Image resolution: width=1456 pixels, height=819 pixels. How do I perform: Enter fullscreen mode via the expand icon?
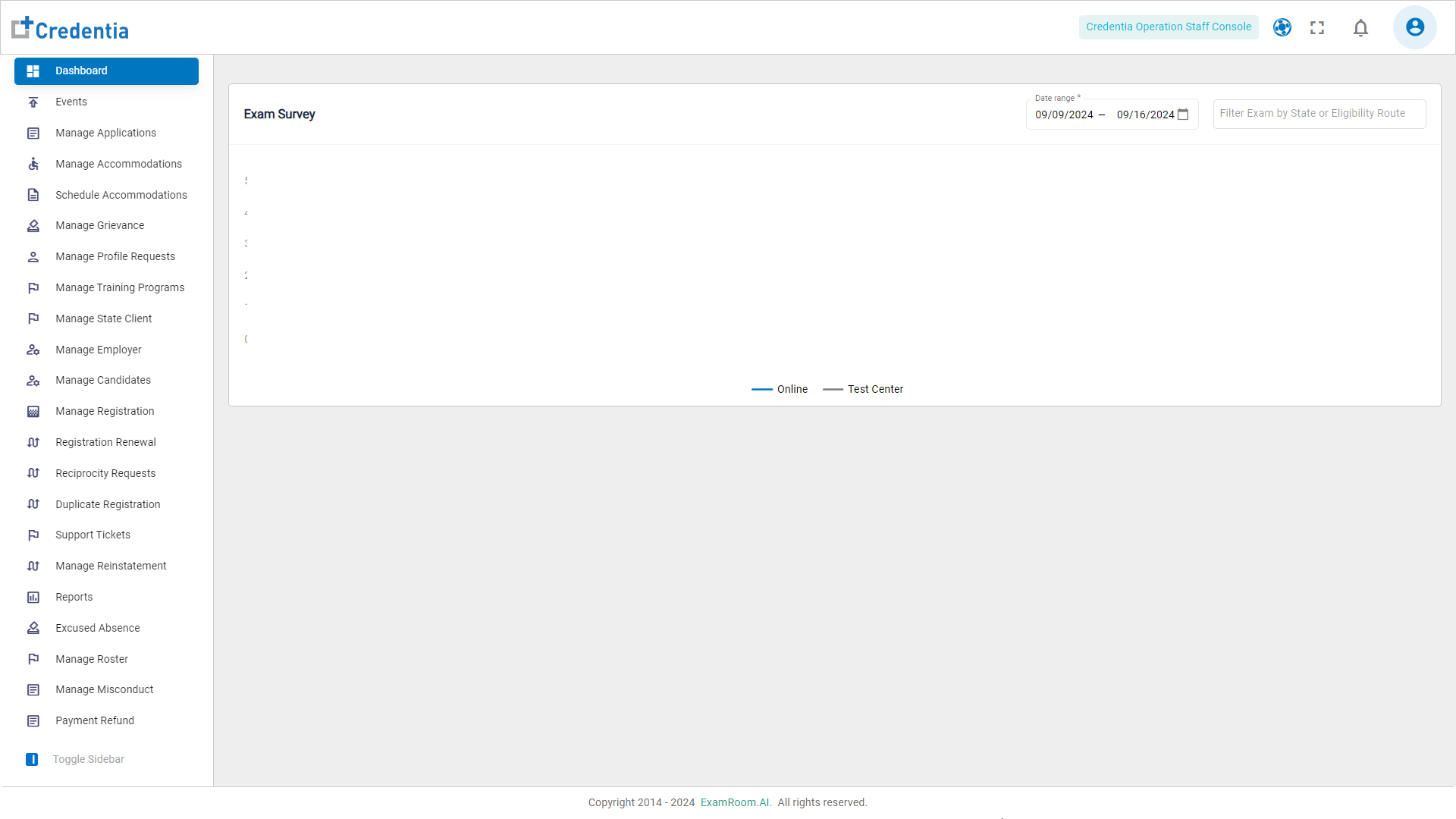tap(1317, 28)
